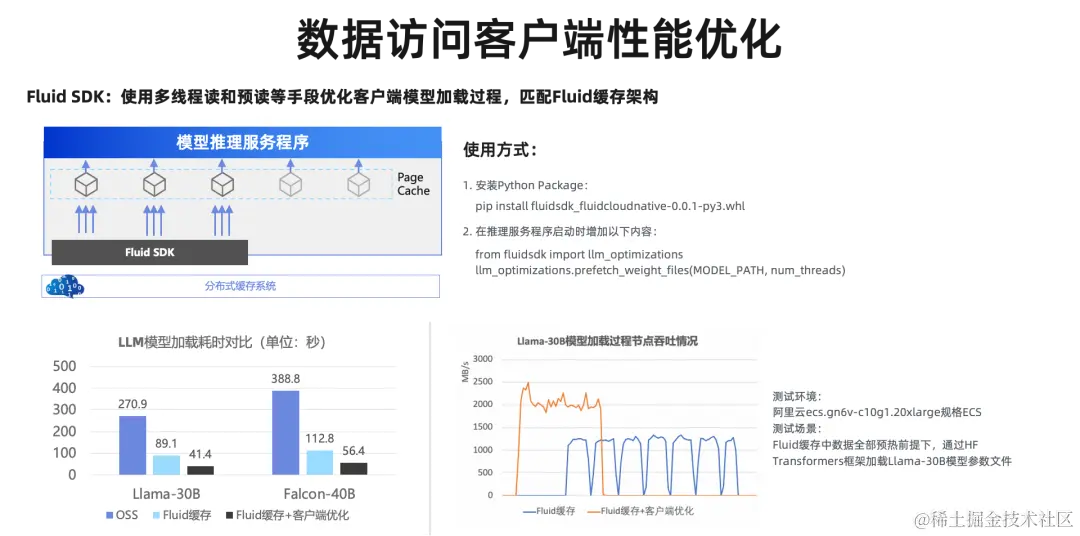The image size is (1080, 536).
Task: Click the 200 tick on bar chart axis
Action: point(64,431)
